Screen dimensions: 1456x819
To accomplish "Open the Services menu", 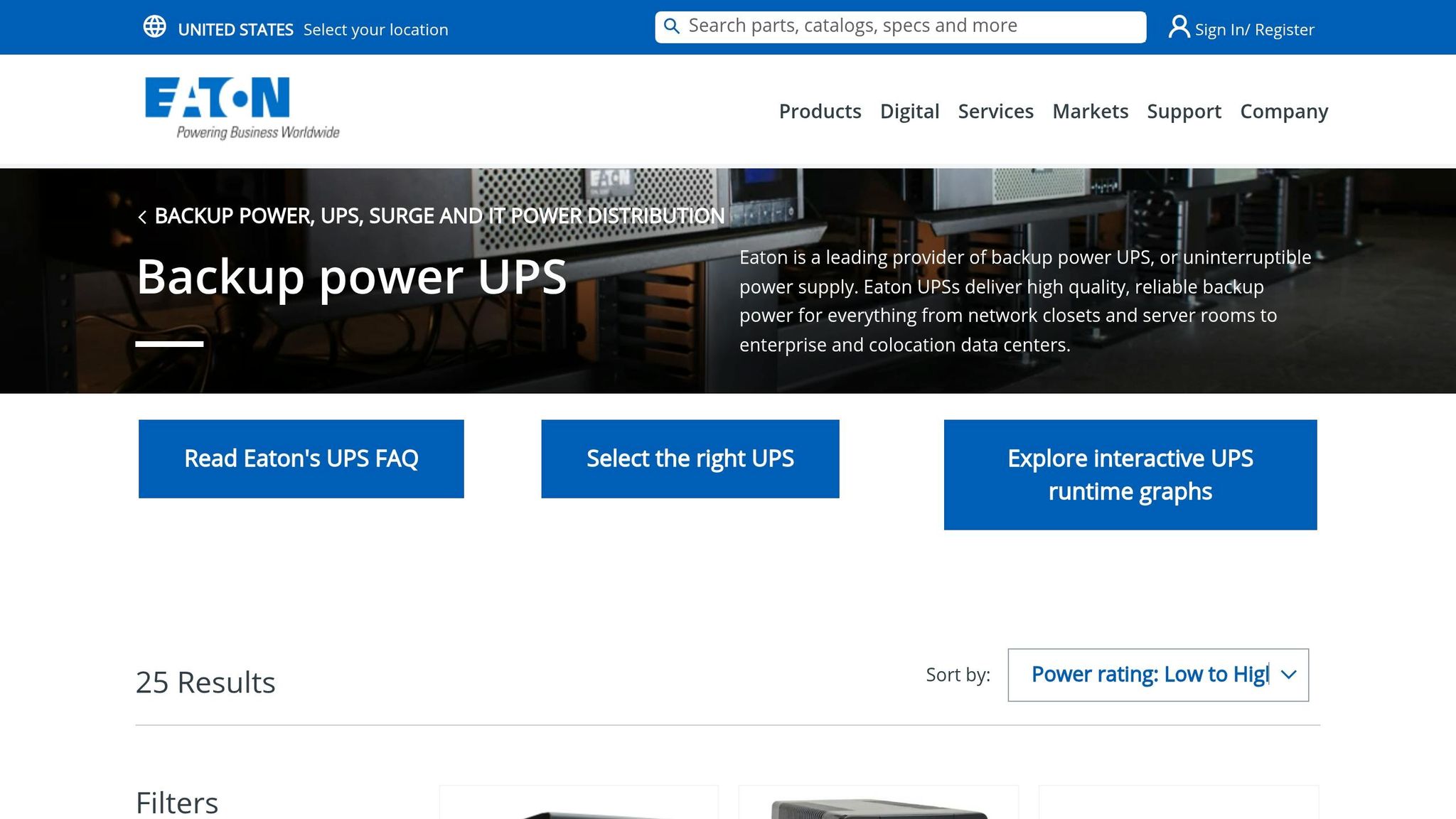I will pyautogui.click(x=995, y=112).
